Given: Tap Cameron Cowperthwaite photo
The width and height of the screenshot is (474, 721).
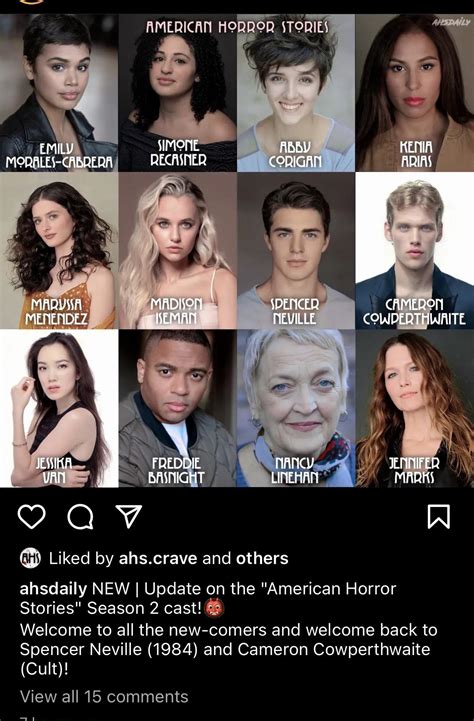Looking at the screenshot, I should 415,251.
